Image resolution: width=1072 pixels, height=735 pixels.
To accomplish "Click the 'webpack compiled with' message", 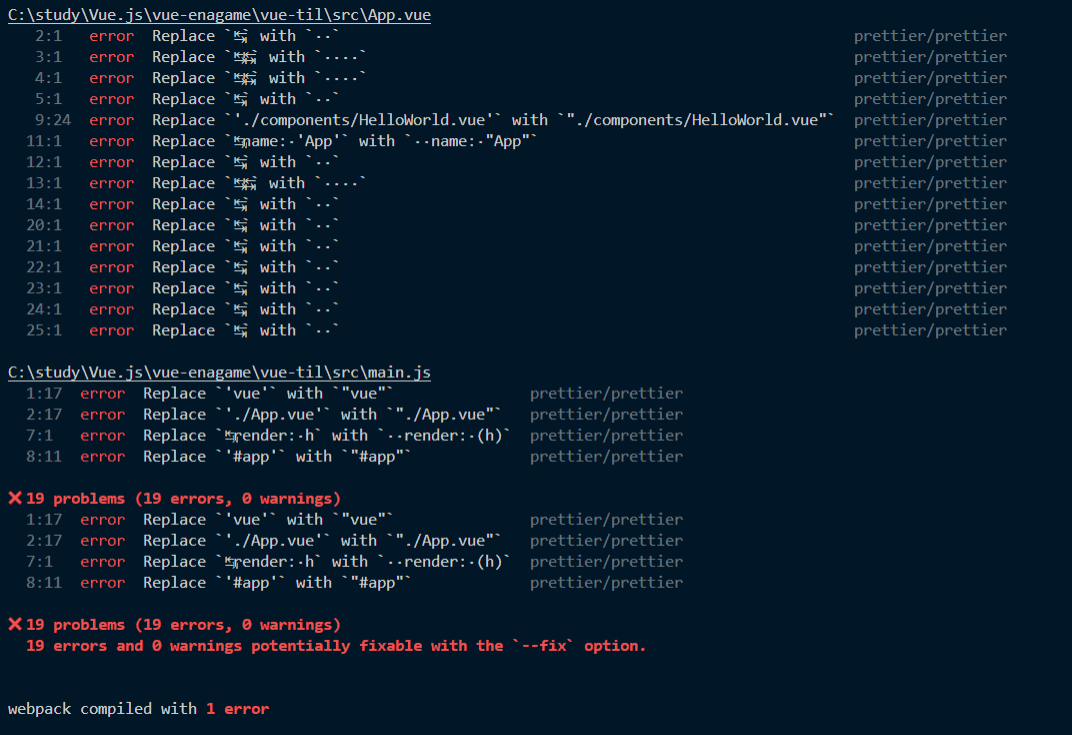I will pyautogui.click(x=102, y=708).
